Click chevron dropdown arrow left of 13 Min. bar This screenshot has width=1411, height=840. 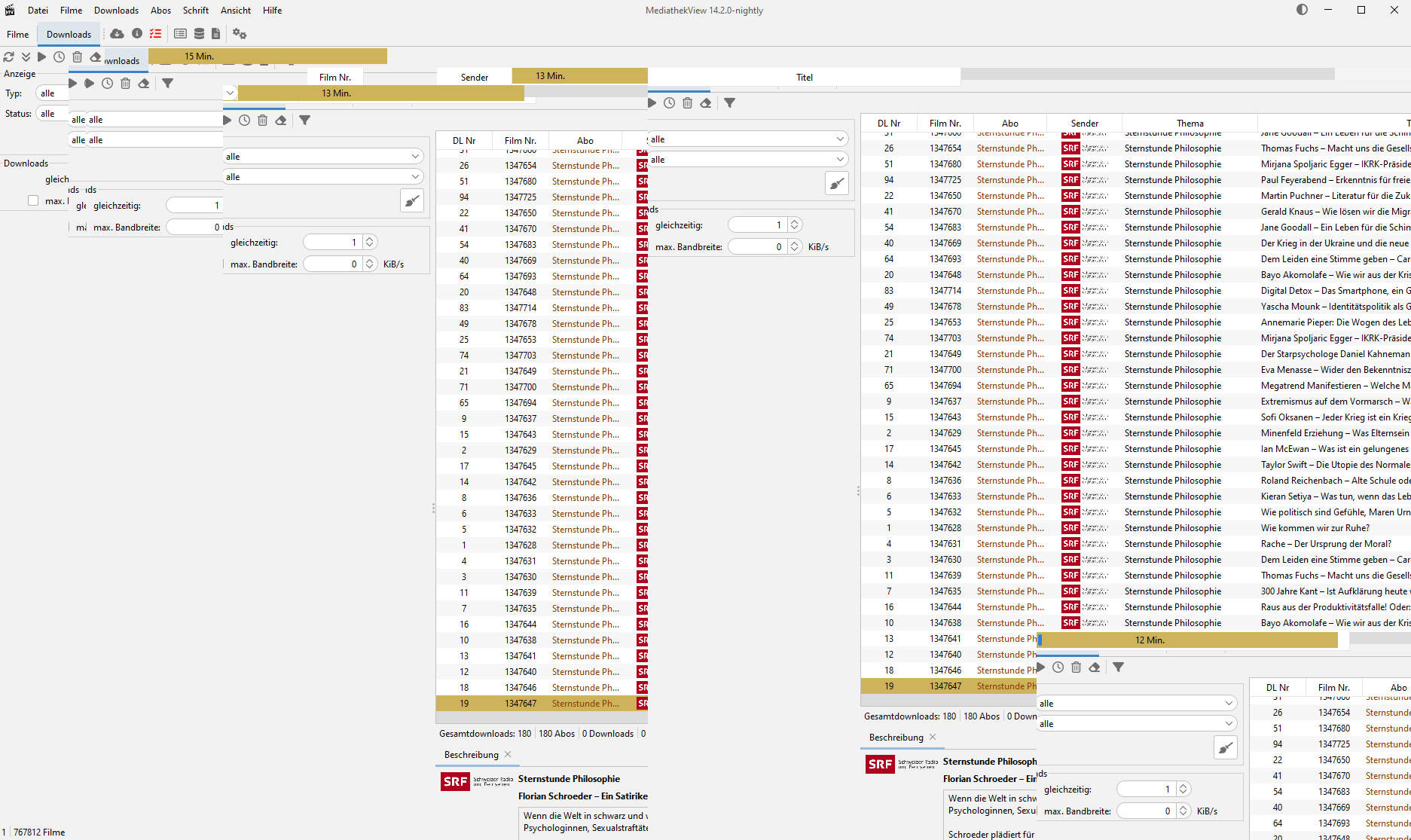point(230,93)
